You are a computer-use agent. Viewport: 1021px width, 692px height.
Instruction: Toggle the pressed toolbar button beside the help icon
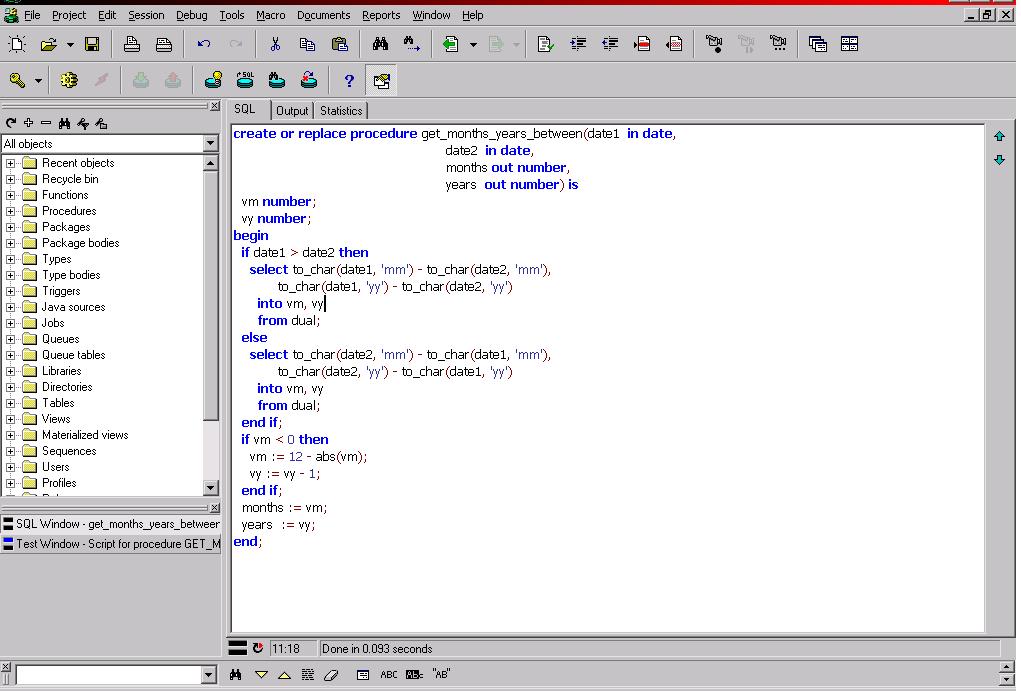point(382,81)
